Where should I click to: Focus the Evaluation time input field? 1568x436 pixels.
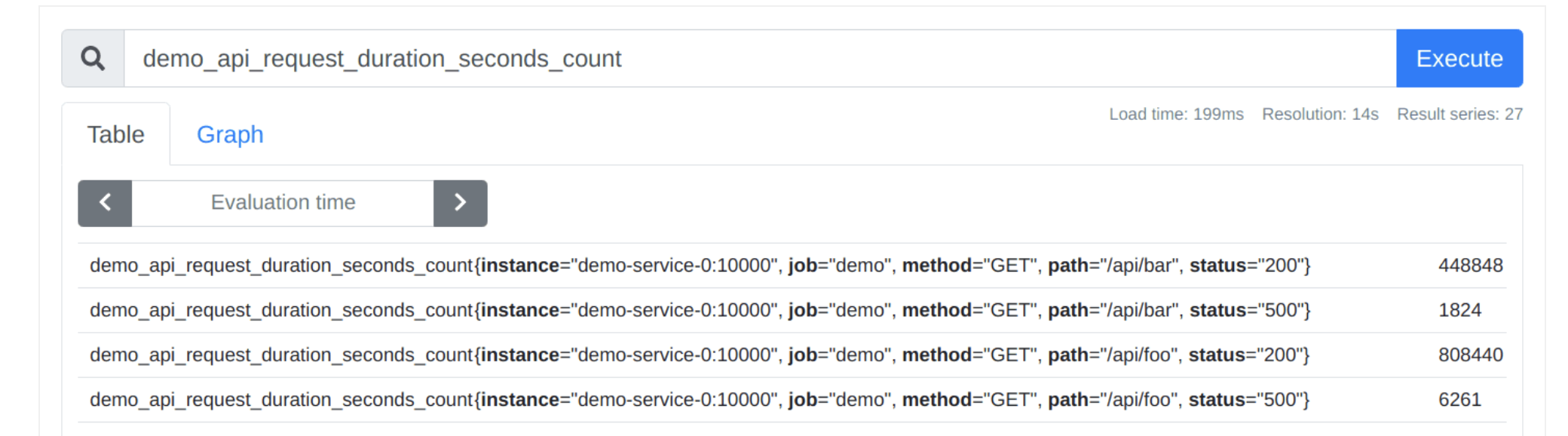tap(283, 203)
